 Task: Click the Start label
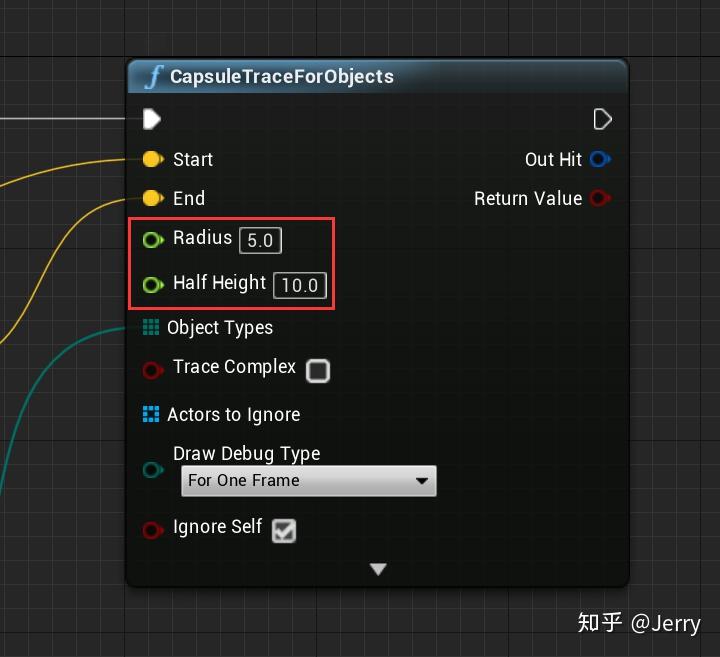(x=193, y=159)
